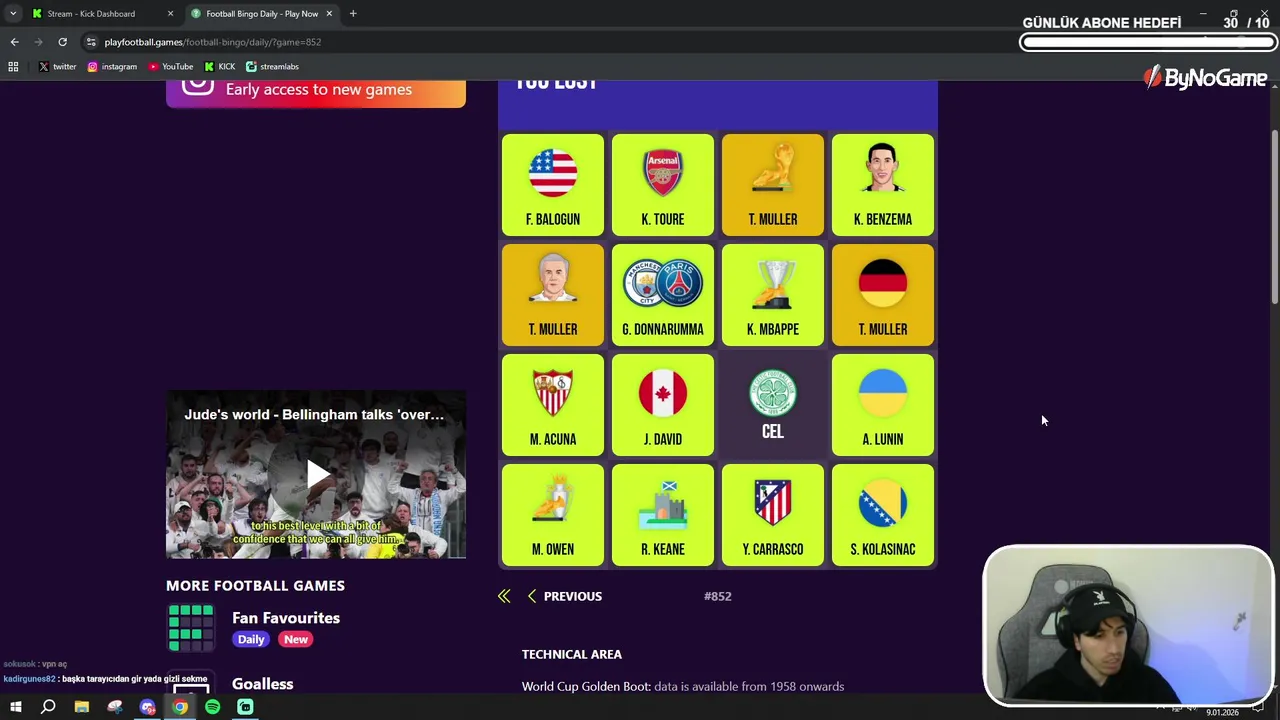This screenshot has height=720, width=1280.
Task: Click the TECHNICAL AREA heading
Action: click(572, 654)
